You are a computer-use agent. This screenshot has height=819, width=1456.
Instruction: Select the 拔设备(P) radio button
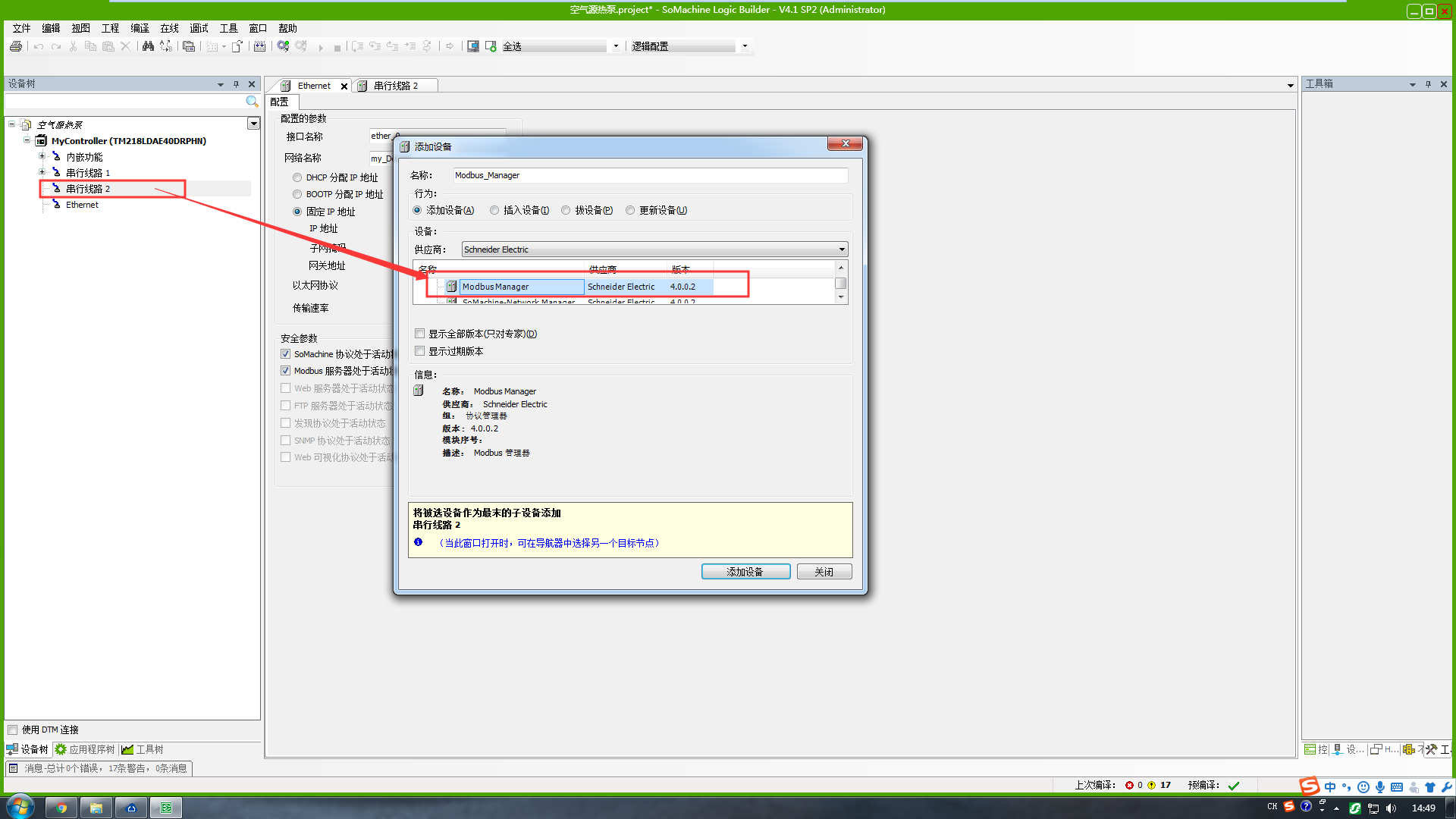566,210
